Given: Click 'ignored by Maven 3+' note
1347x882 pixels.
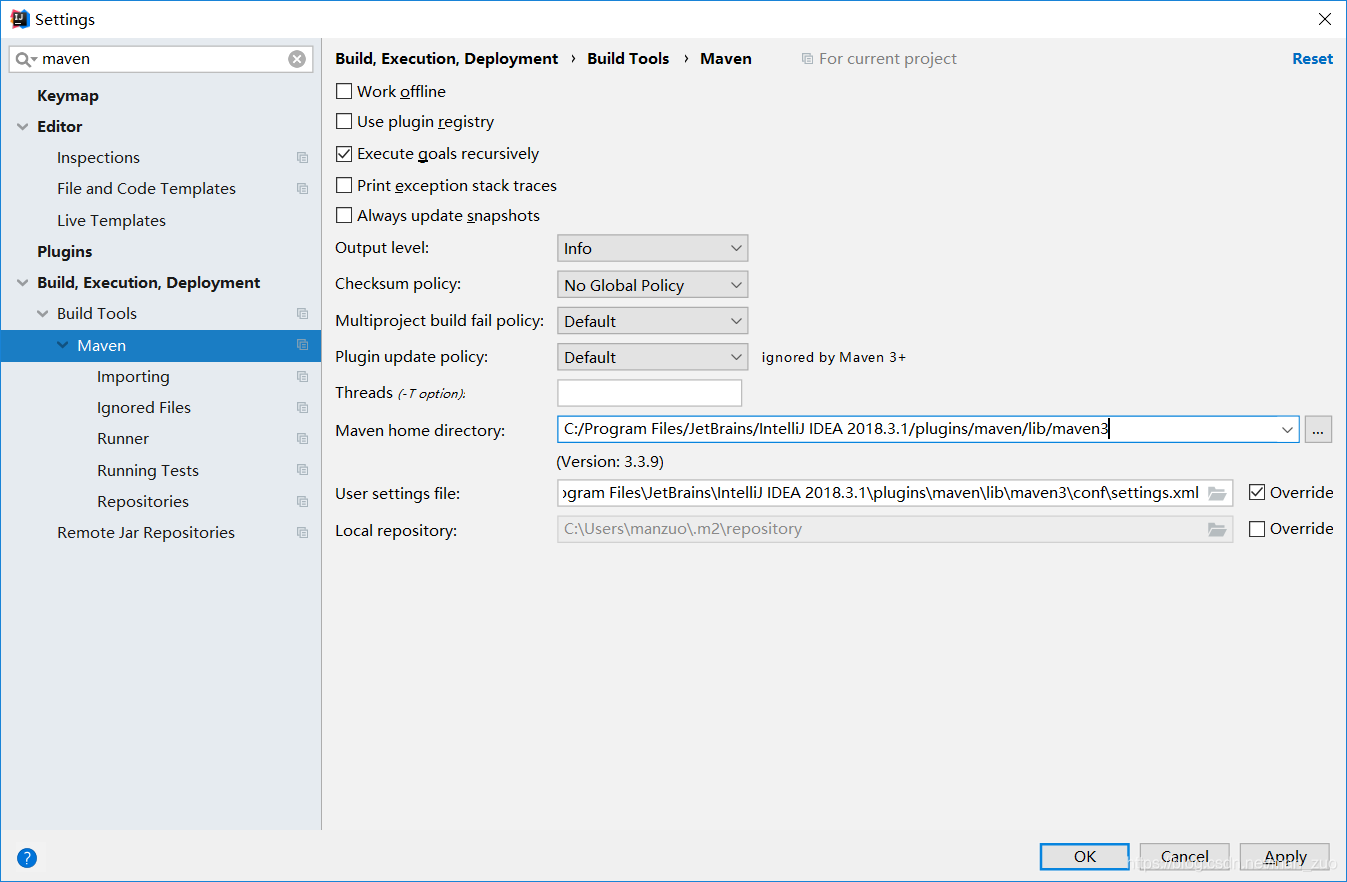Looking at the screenshot, I should 834,357.
